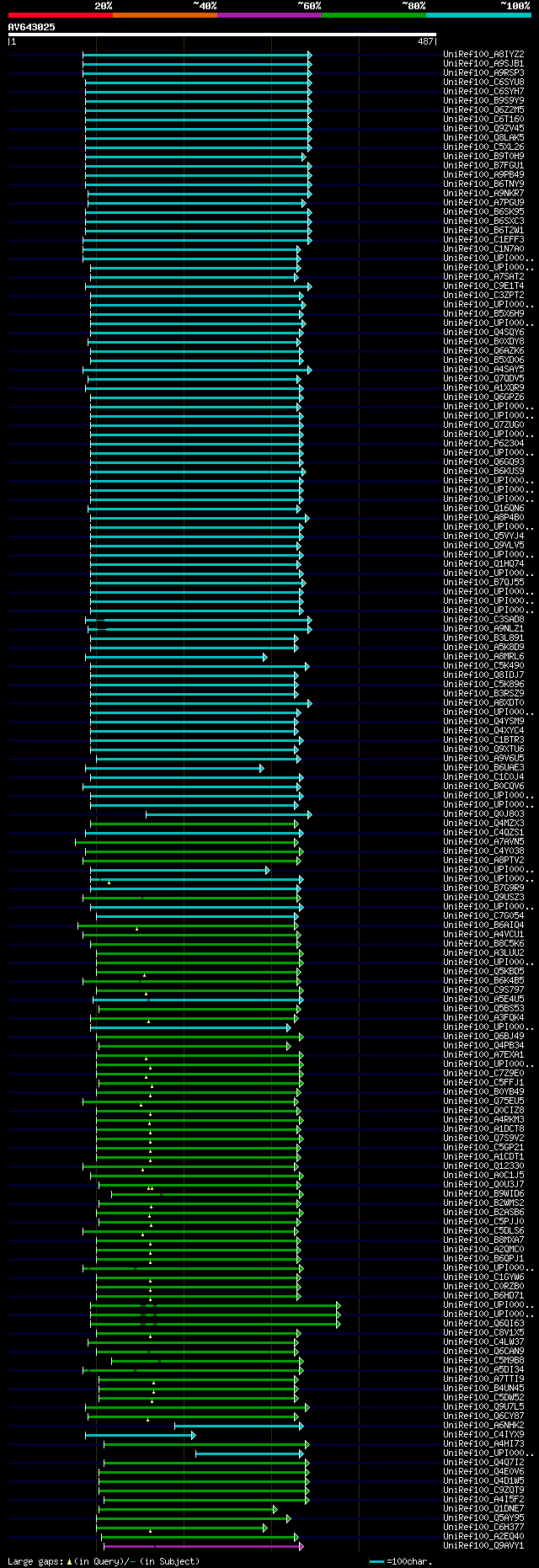Click the purple alignment bar for Q9AVY1
Image resolution: width=539 pixels, height=1568 pixels.
[x=203, y=1546]
